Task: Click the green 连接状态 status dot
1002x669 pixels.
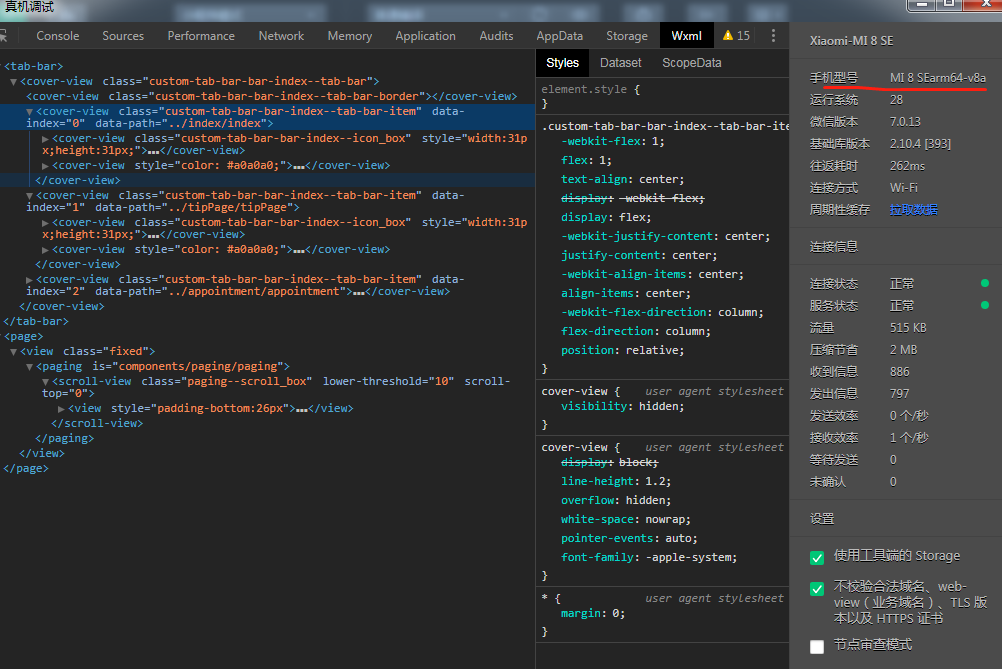Action: click(x=985, y=284)
